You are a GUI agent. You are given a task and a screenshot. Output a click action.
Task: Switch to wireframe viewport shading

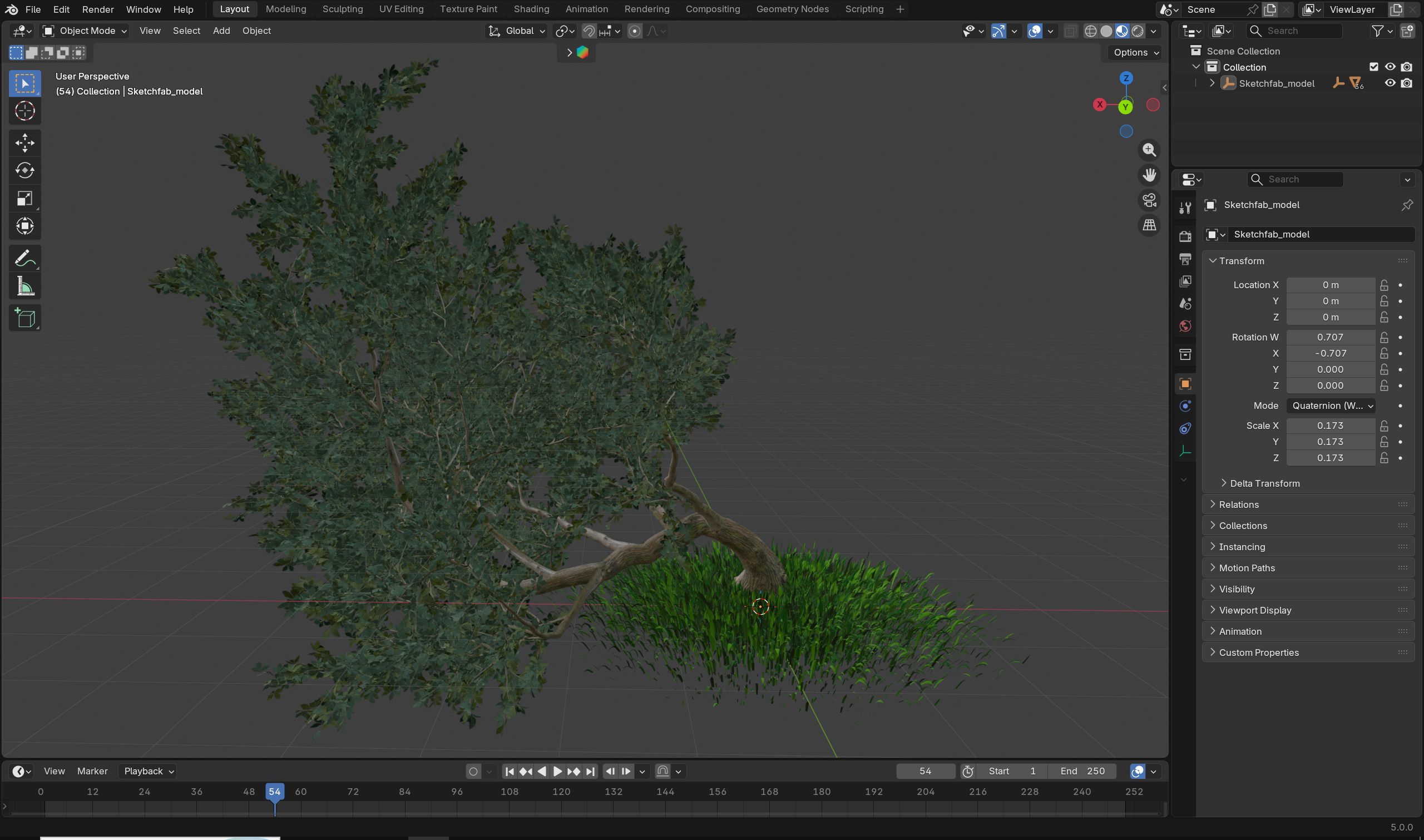pyautogui.click(x=1090, y=31)
